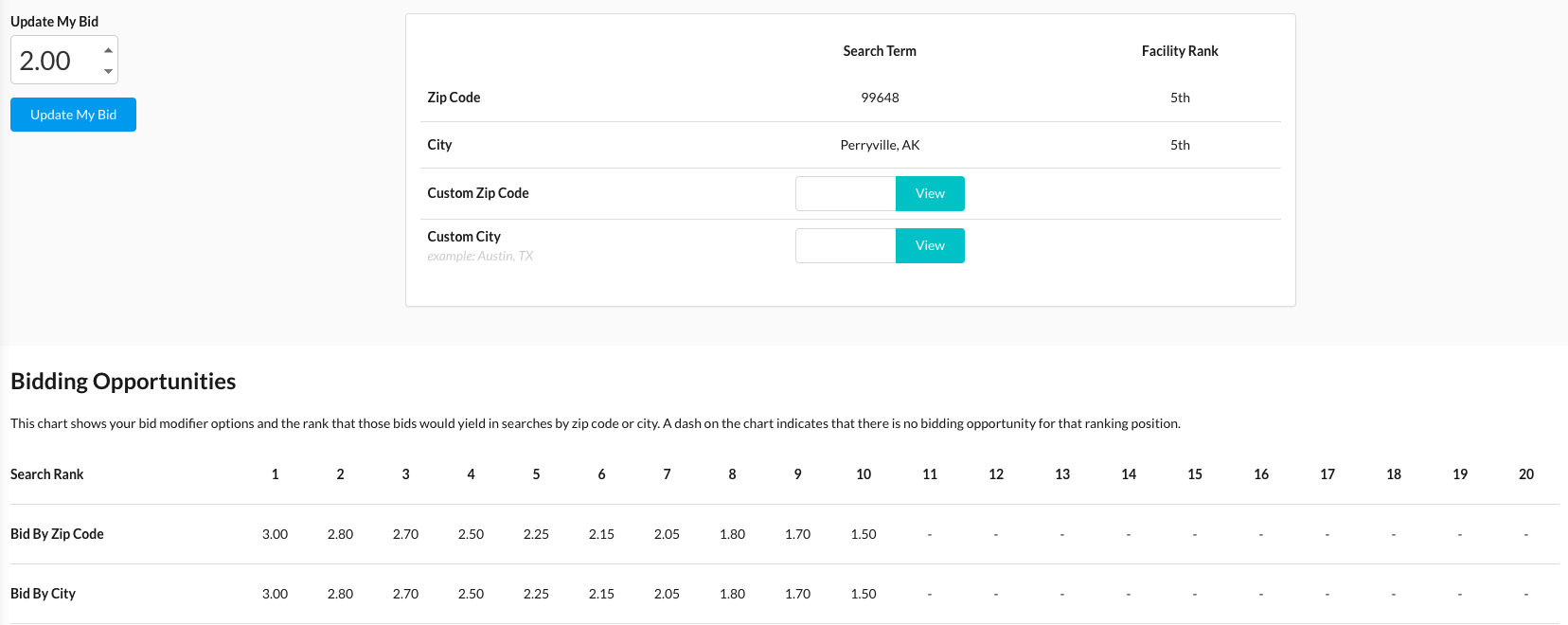Screen dimensions: 1568x625
Task: Increase the bid with the up stepper arrow
Action: click(x=108, y=50)
